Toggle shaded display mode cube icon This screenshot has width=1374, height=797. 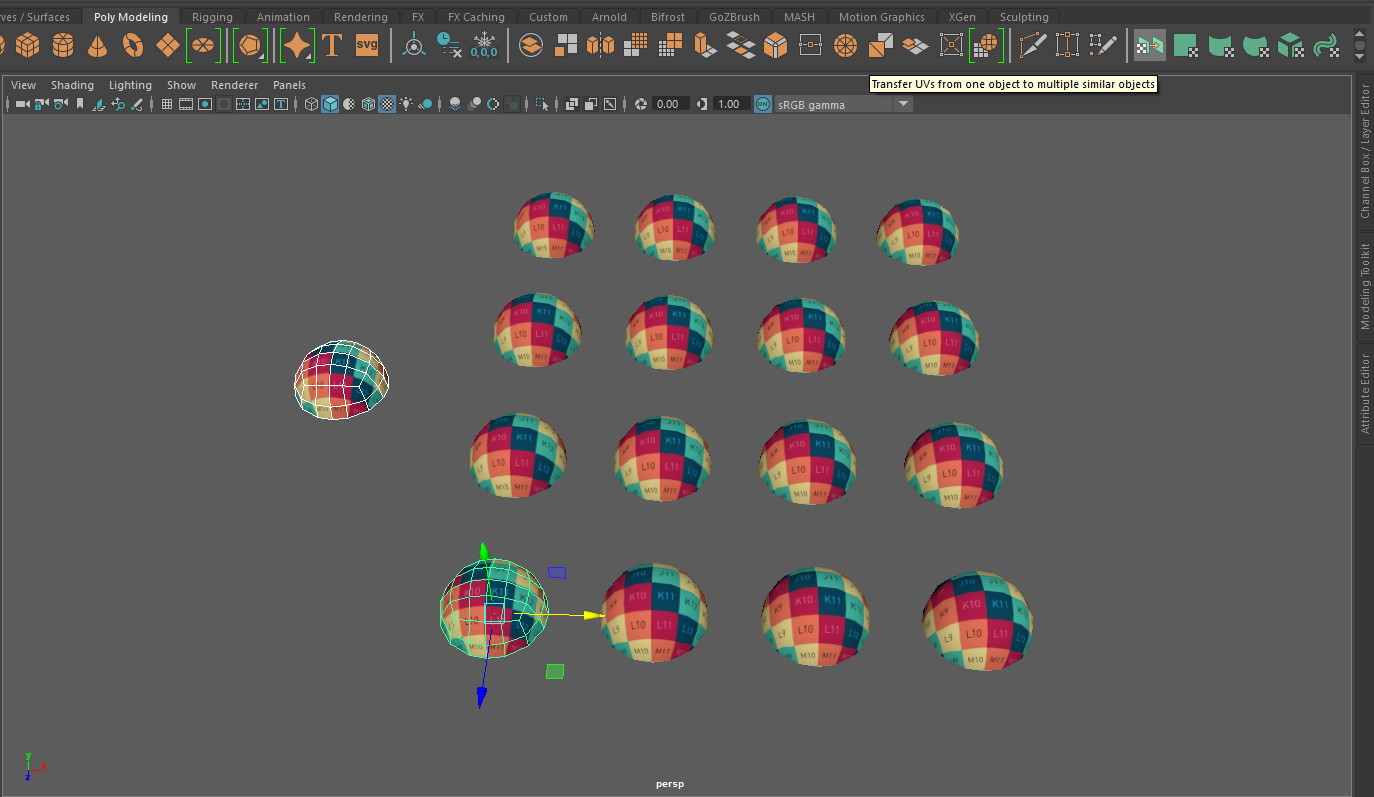point(329,103)
